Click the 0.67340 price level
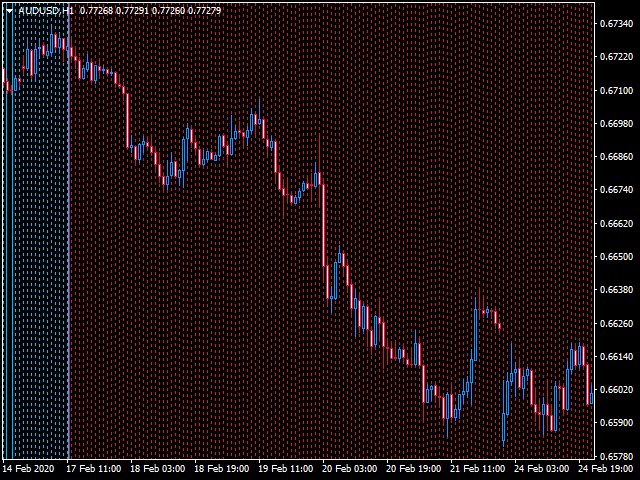Viewport: 640px width, 480px height. (616, 24)
